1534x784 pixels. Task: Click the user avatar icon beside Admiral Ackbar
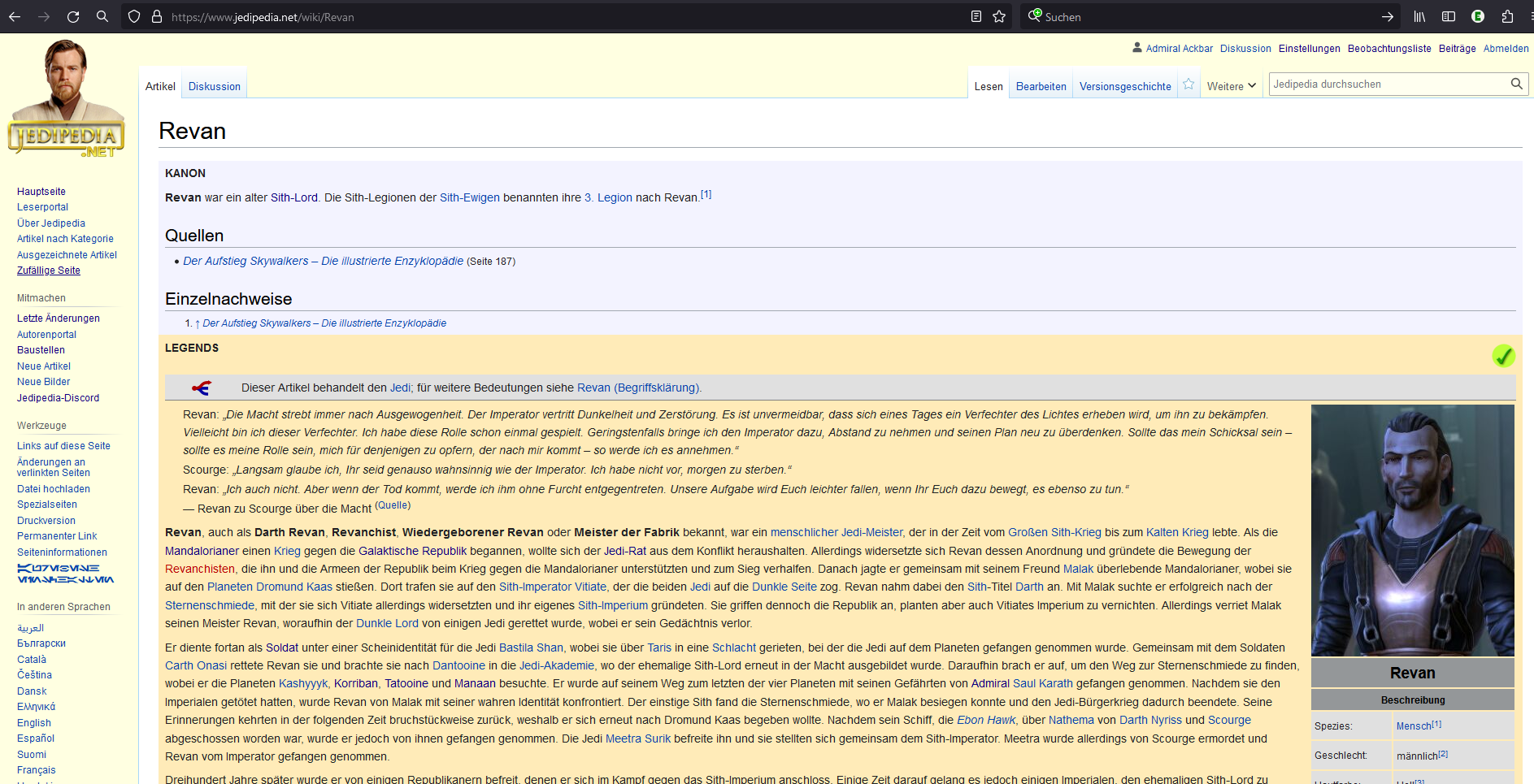pos(1137,48)
